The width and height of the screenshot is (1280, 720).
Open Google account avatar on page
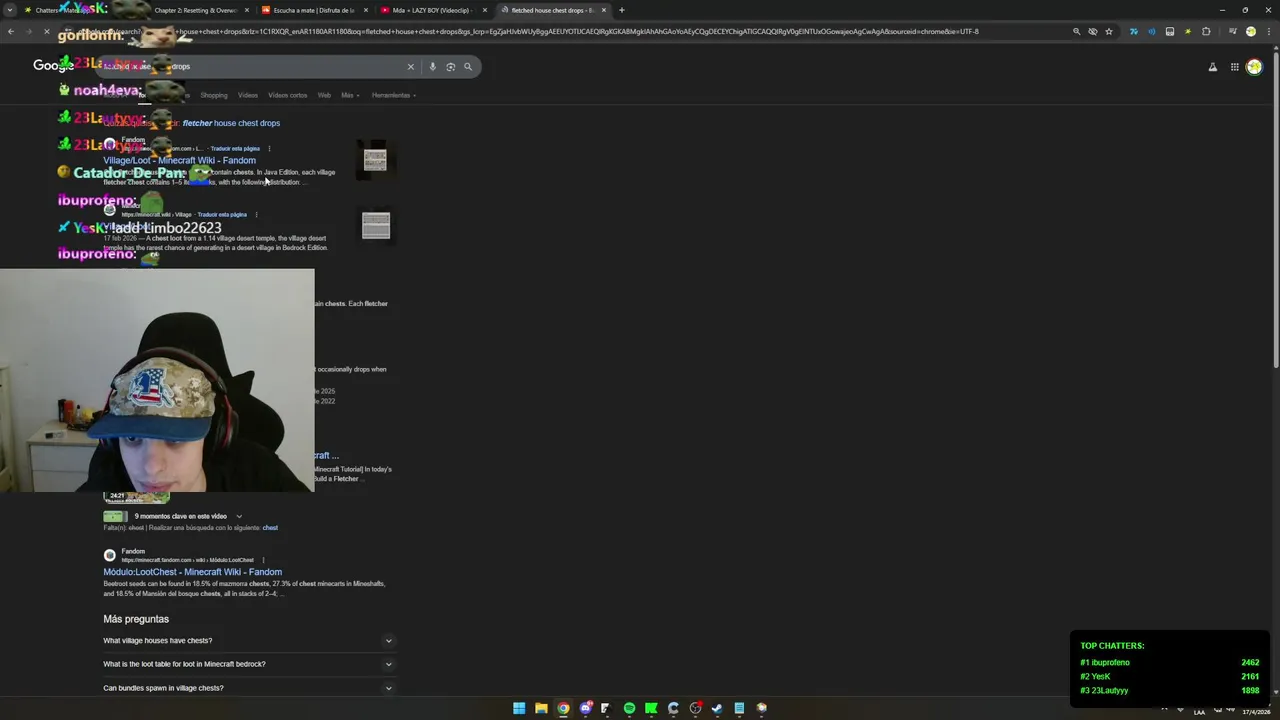click(x=1254, y=67)
